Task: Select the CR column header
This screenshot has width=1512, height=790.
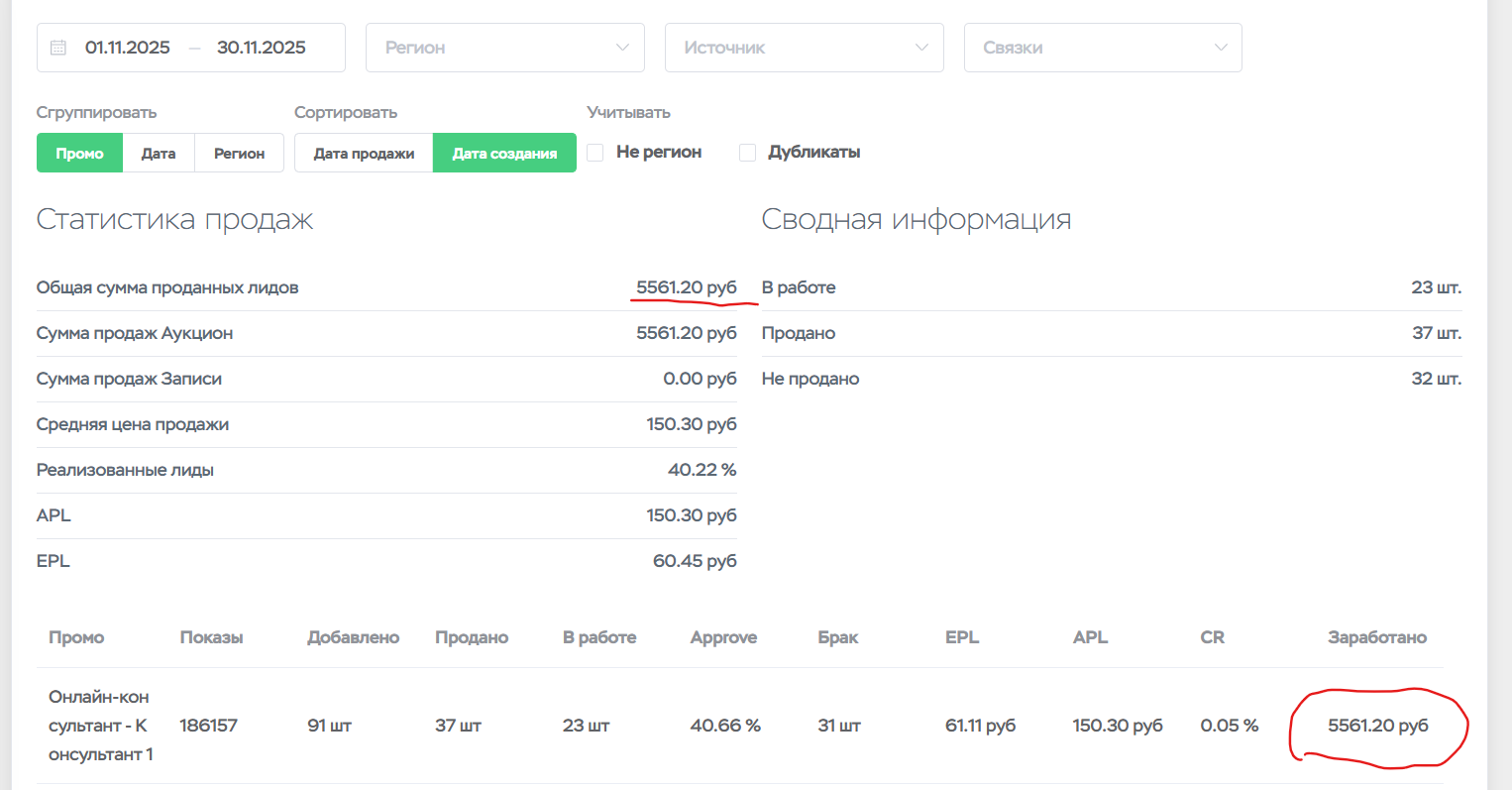Action: 1213,637
